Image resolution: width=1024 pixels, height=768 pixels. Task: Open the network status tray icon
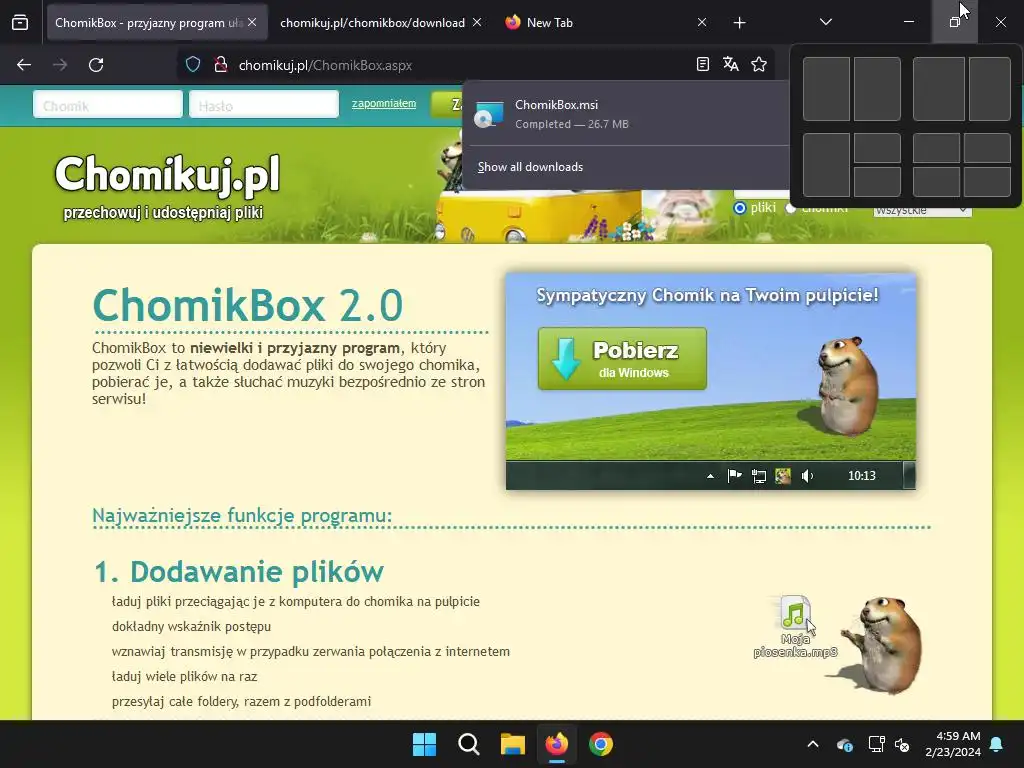point(876,744)
